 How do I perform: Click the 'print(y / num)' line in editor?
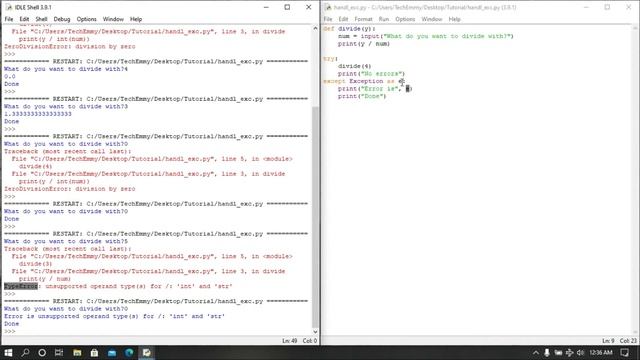(364, 44)
